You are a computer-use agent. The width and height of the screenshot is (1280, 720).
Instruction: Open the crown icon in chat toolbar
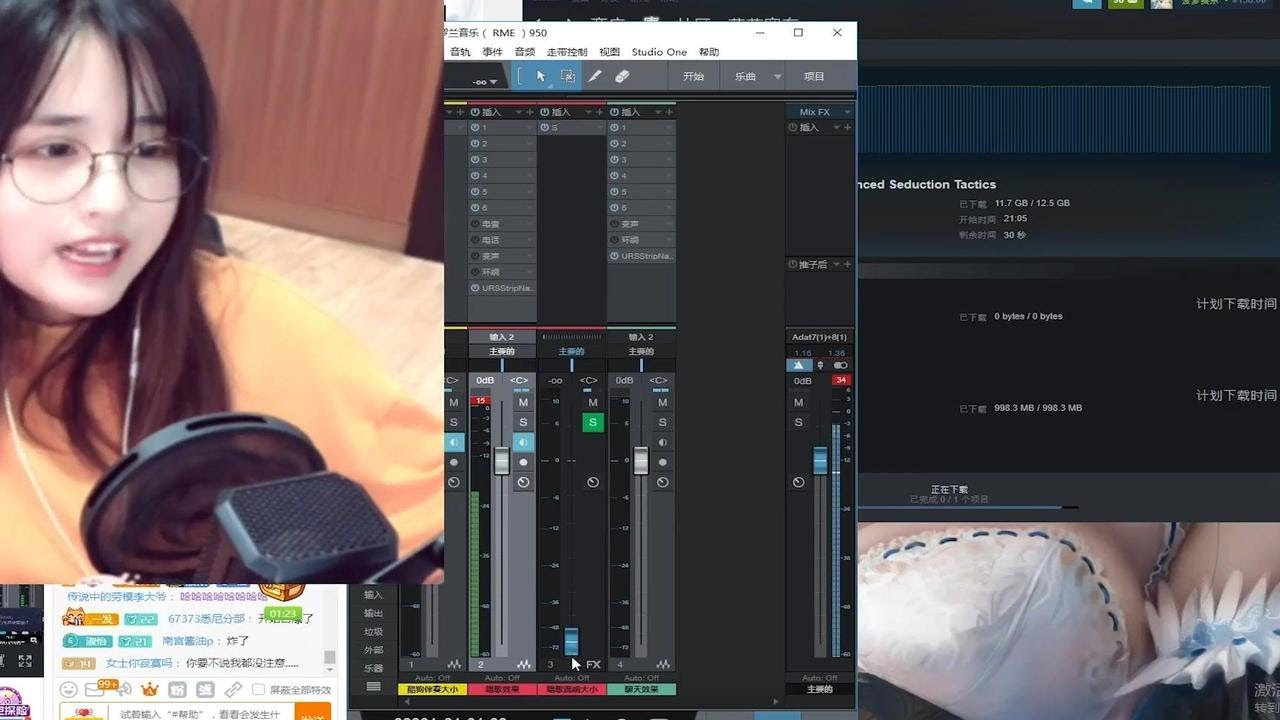[150, 689]
